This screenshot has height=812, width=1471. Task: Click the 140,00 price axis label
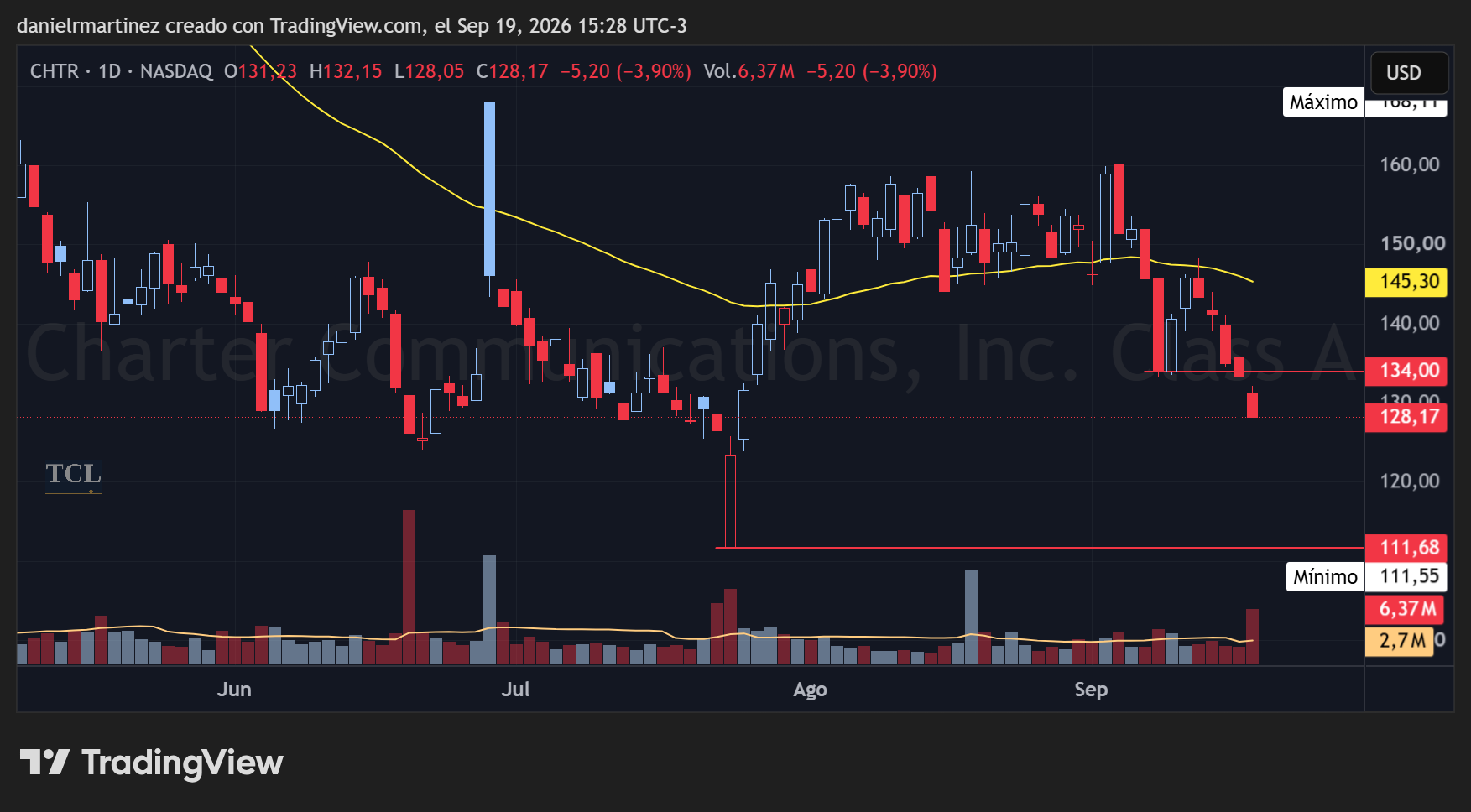[x=1410, y=323]
